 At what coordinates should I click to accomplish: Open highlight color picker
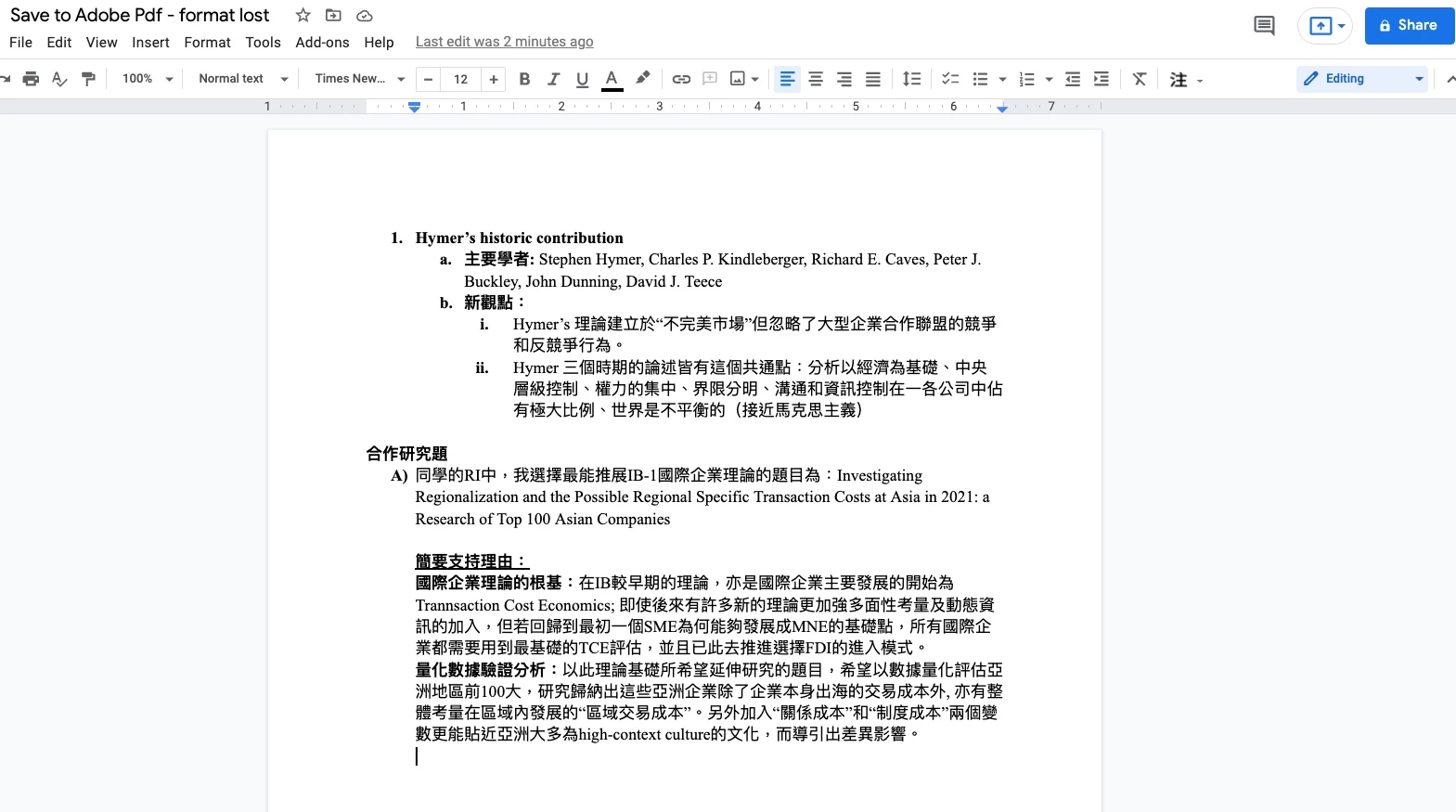642,79
